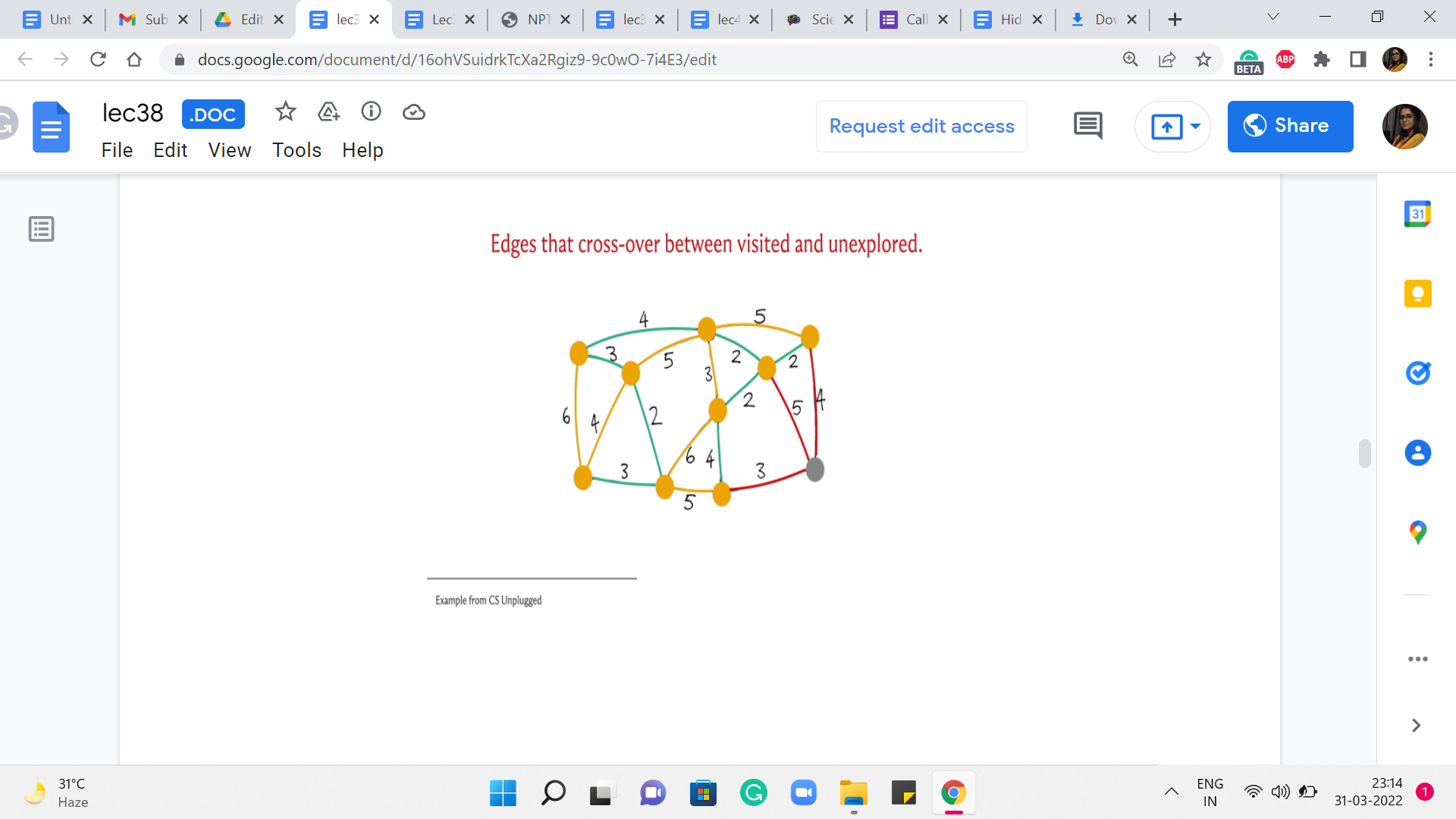Viewport: 1456px width, 819px height.
Task: Expand the browser tab search arrow
Action: [x=1273, y=17]
